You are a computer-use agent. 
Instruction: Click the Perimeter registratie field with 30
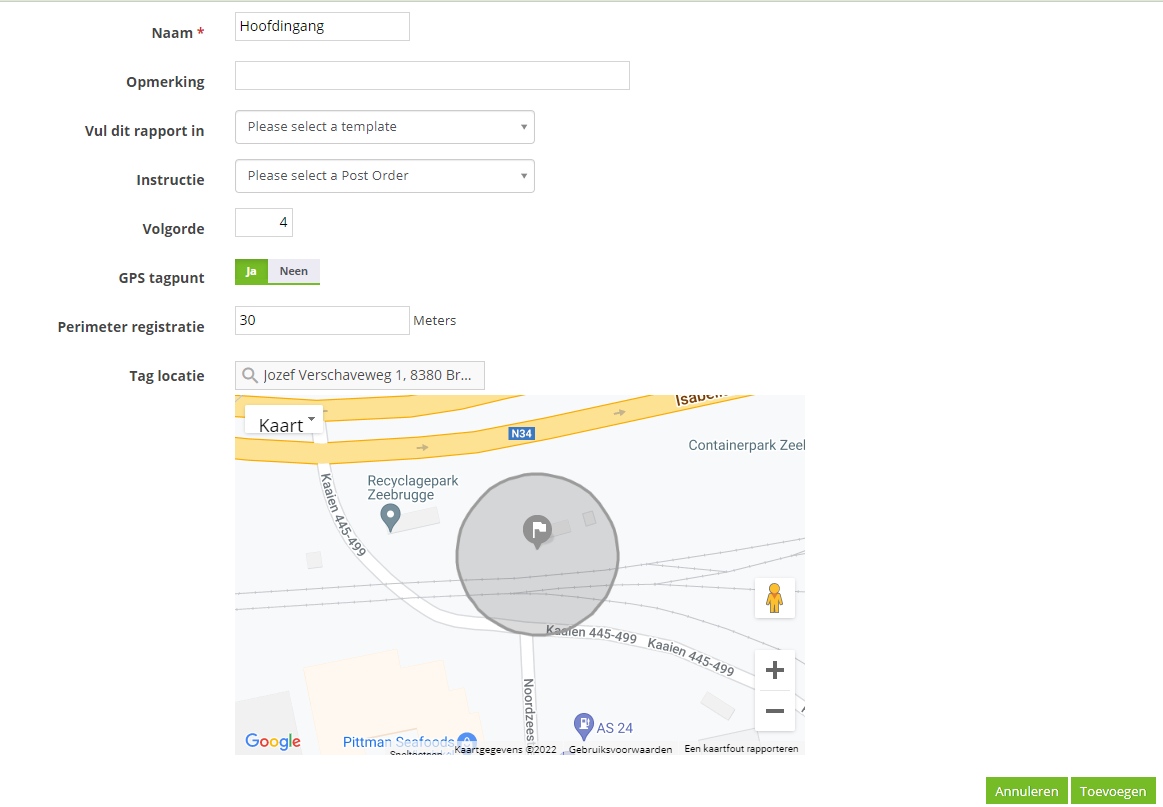click(x=322, y=320)
